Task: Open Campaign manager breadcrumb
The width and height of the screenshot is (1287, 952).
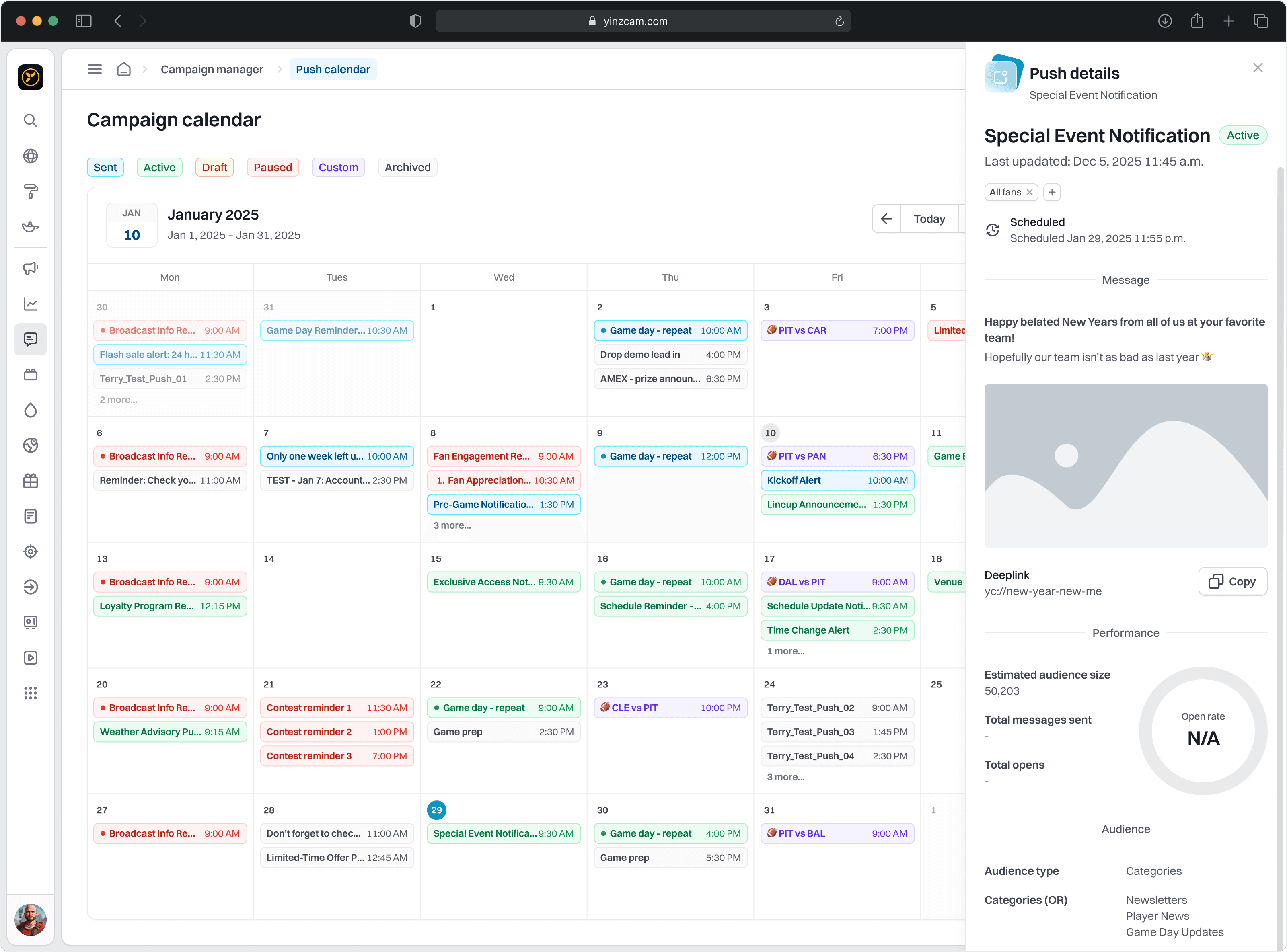Action: [x=212, y=69]
